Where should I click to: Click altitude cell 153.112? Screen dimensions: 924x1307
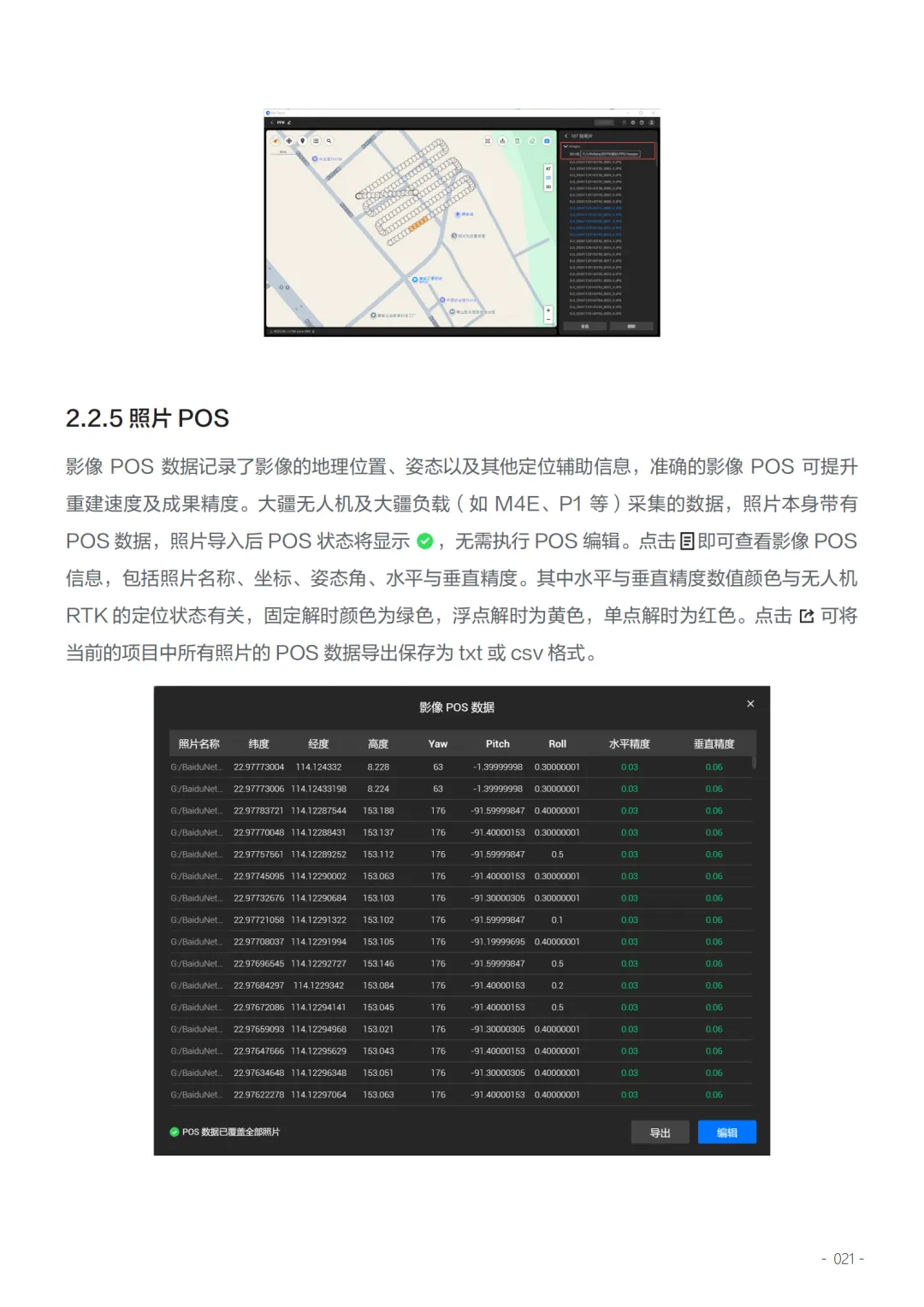click(x=378, y=855)
